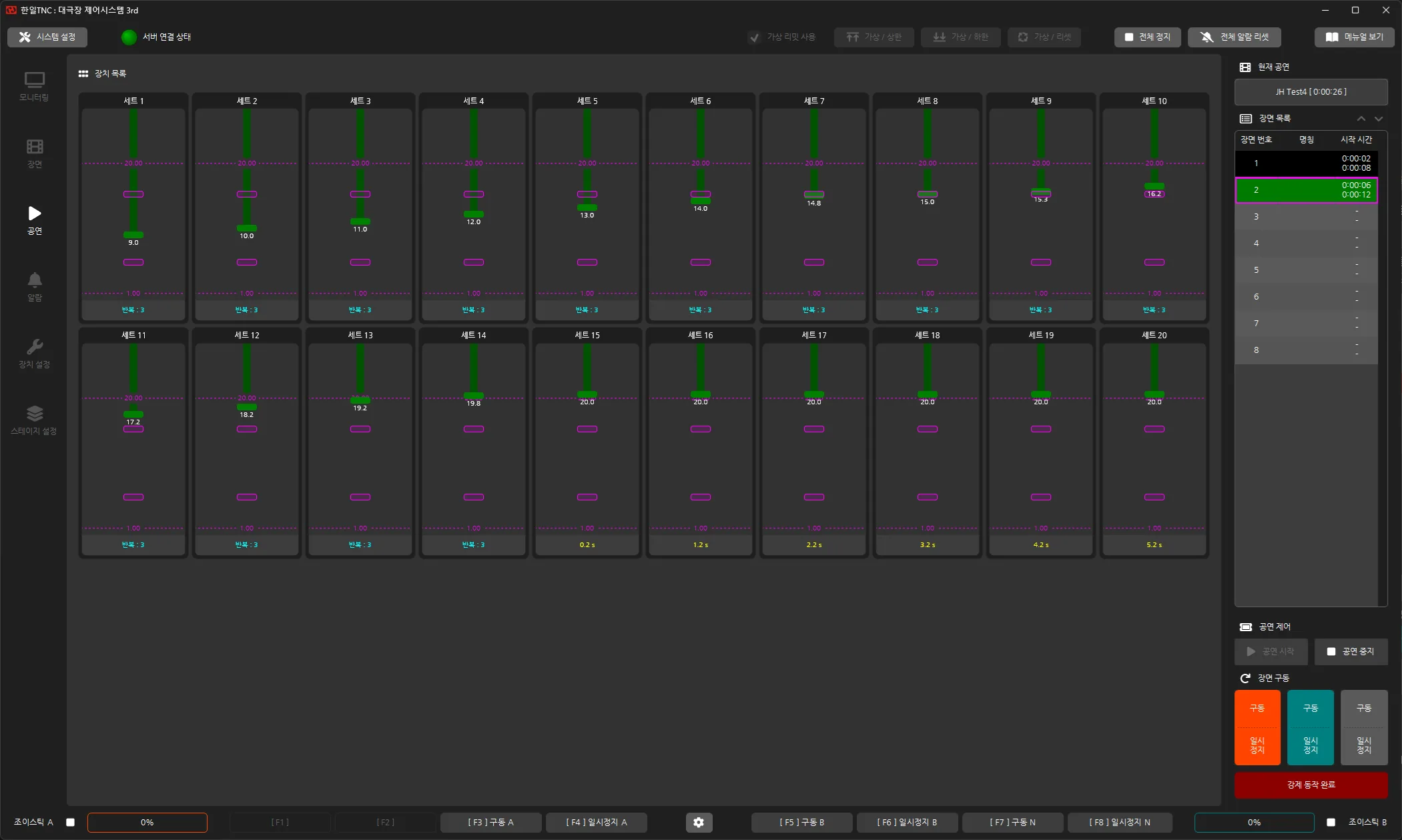Enable the 조이스틱 A checkbox
The height and width of the screenshot is (840, 1402).
[x=70, y=823]
